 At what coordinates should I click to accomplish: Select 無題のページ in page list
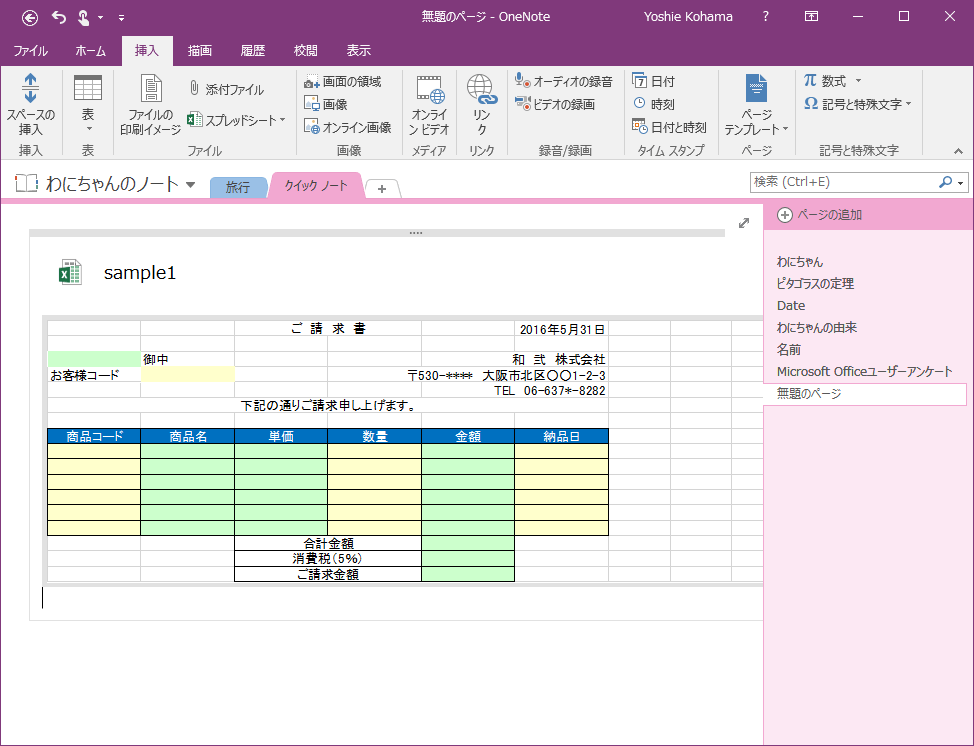pyautogui.click(x=865, y=394)
